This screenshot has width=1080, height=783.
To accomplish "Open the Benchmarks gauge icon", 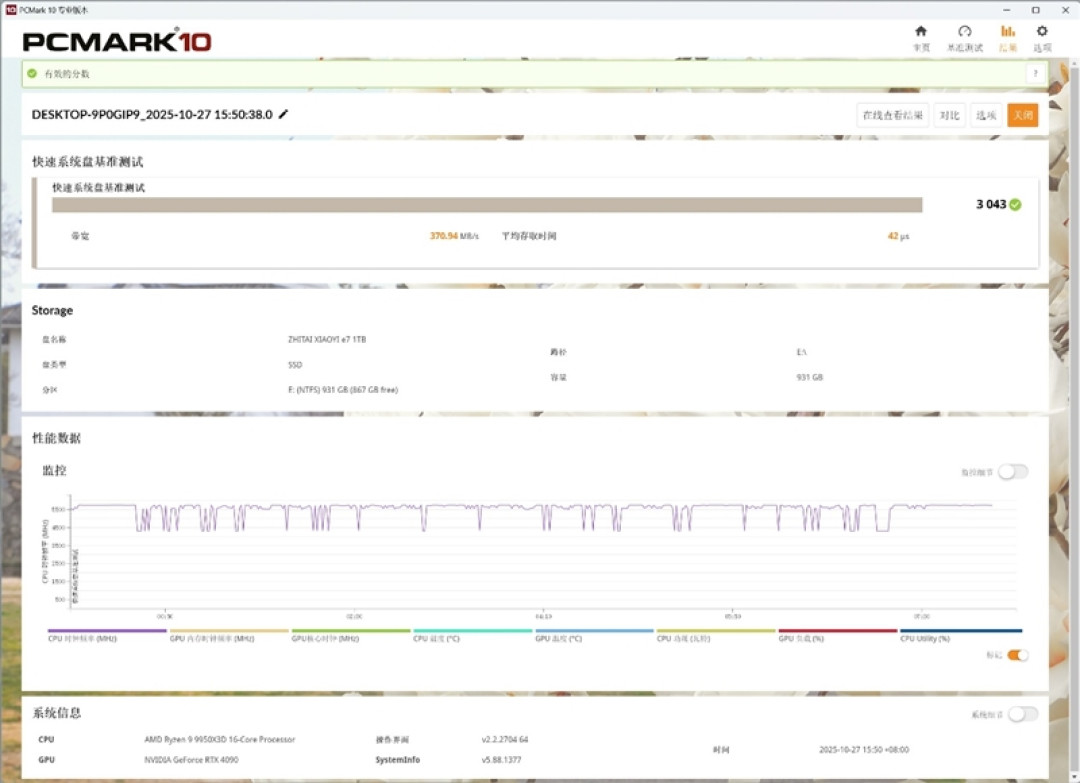I will click(964, 32).
